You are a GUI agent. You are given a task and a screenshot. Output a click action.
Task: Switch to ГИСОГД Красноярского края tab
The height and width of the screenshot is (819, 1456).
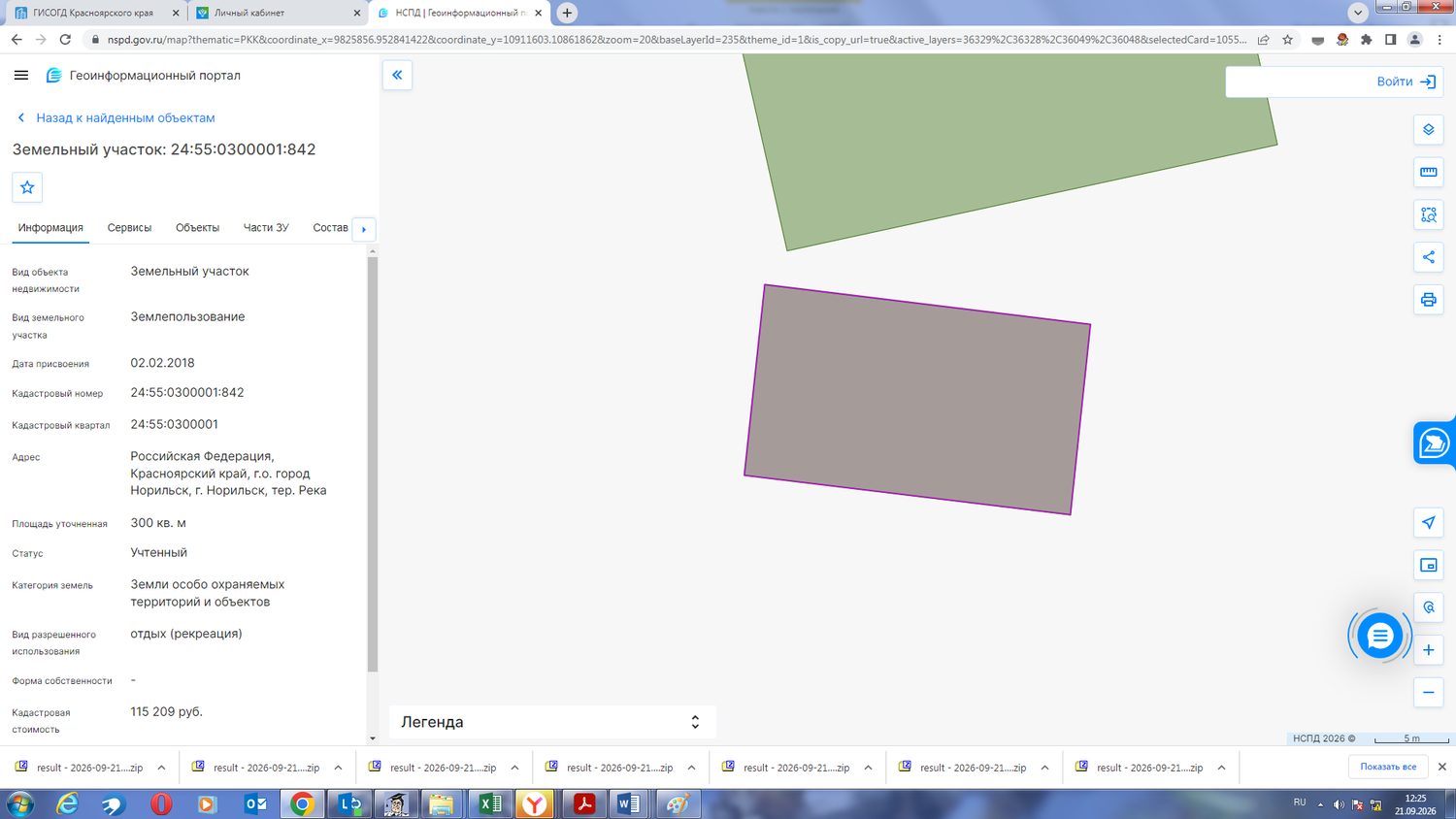click(x=93, y=13)
